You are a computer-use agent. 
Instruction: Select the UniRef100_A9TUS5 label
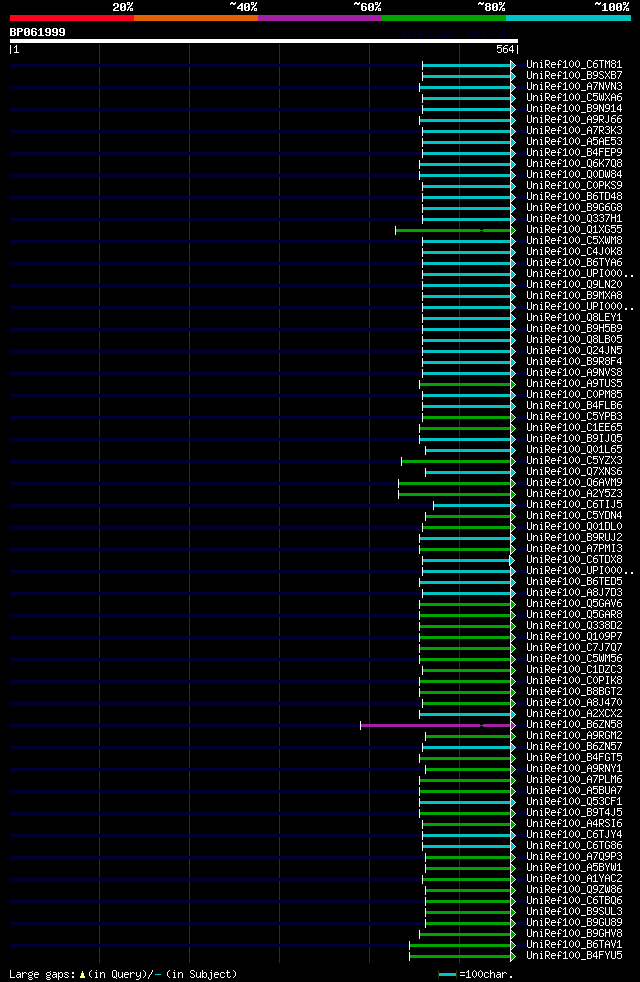tap(574, 384)
